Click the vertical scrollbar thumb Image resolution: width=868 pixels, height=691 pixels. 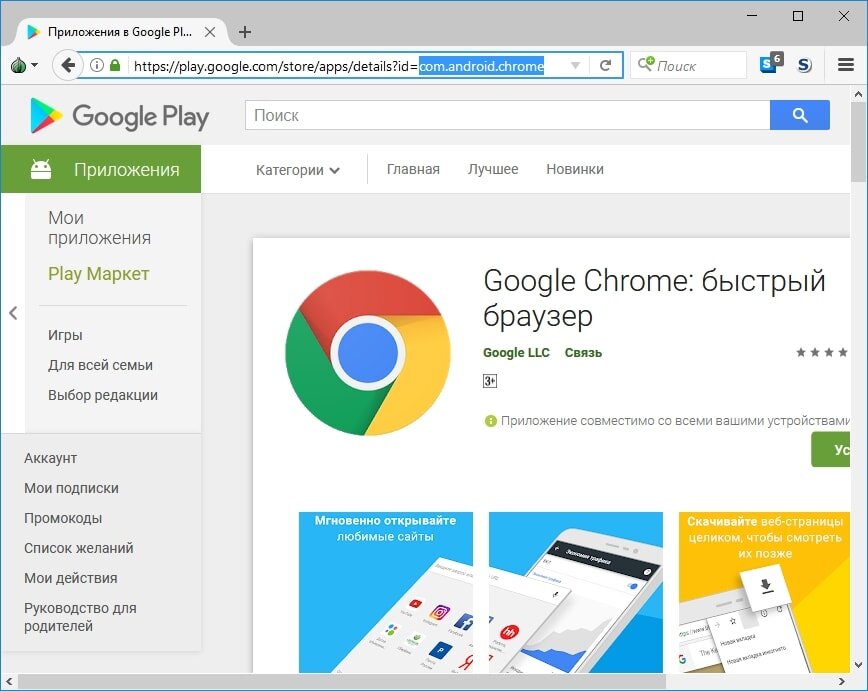pyautogui.click(x=858, y=142)
